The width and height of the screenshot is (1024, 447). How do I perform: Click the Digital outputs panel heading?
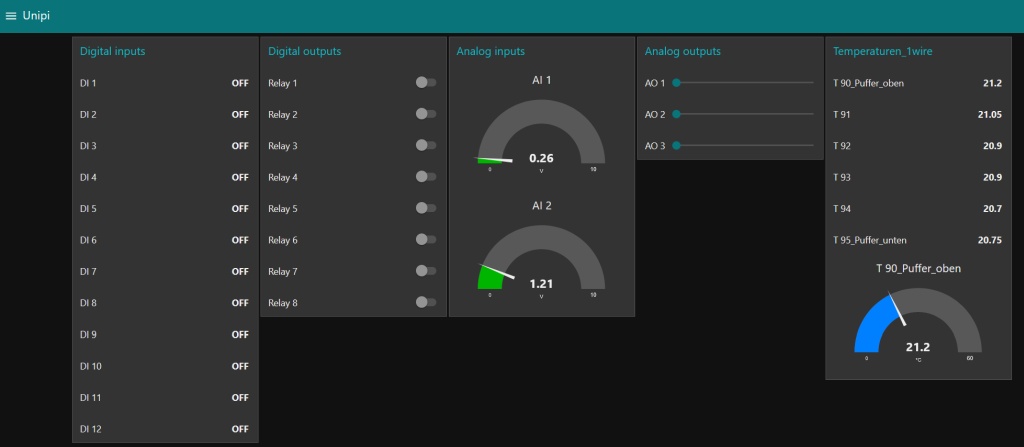304,51
